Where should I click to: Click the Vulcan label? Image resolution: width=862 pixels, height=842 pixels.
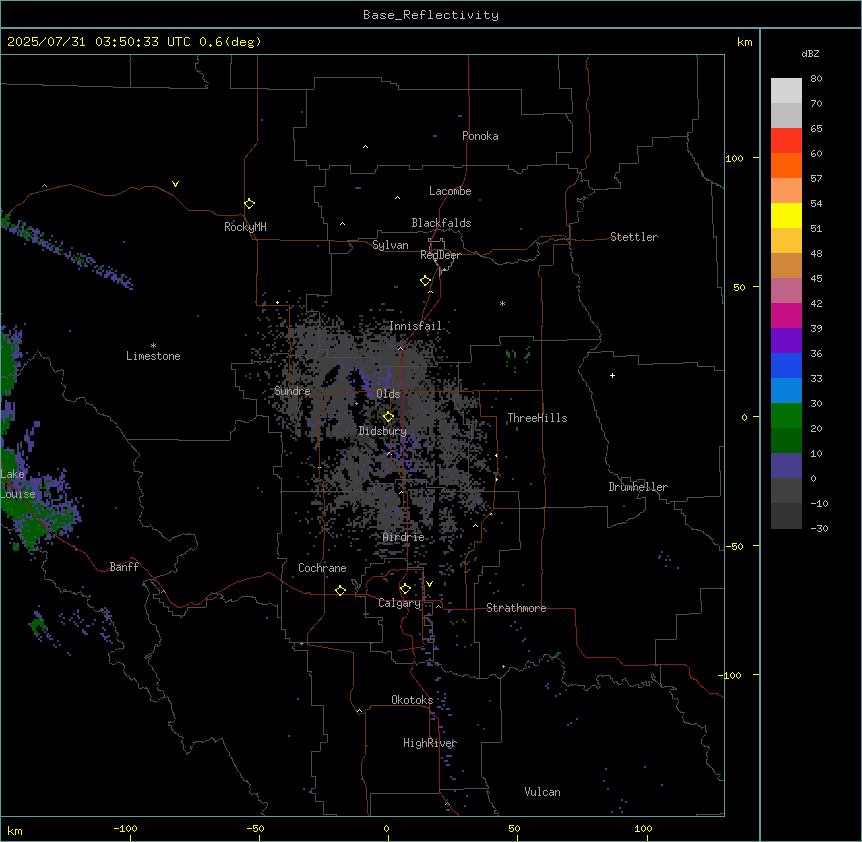pyautogui.click(x=542, y=792)
